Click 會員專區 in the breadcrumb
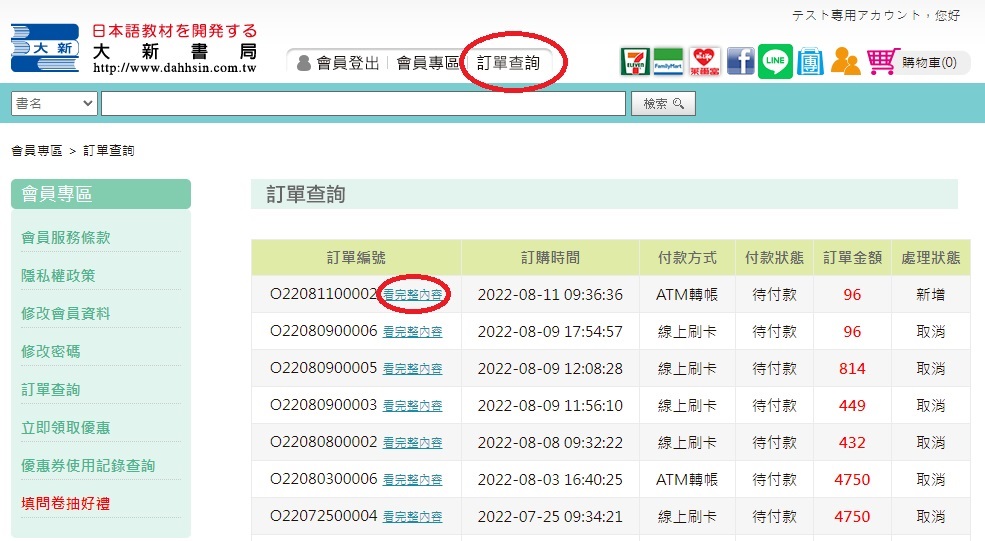This screenshot has width=985, height=541. (x=36, y=151)
